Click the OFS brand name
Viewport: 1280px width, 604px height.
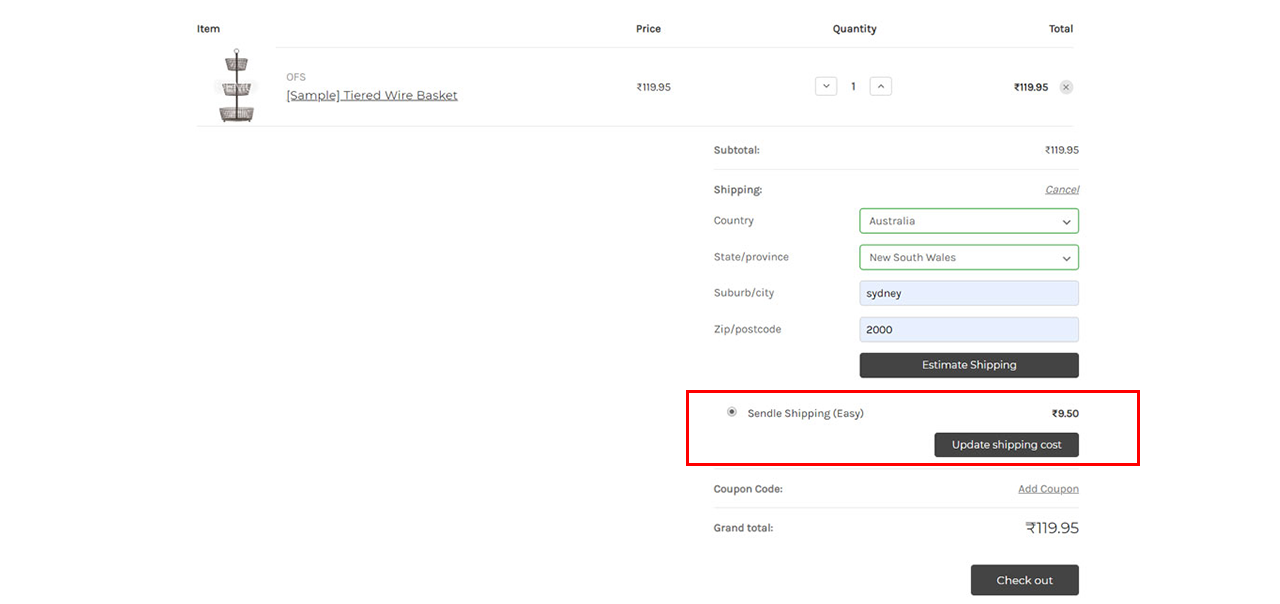296,77
